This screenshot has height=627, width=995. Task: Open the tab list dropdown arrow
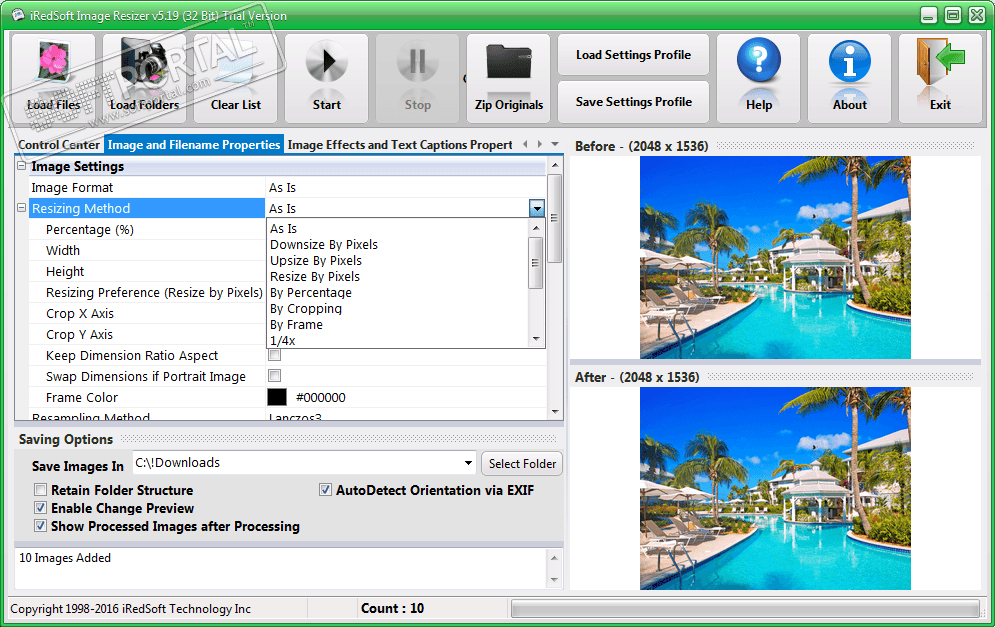coord(555,144)
